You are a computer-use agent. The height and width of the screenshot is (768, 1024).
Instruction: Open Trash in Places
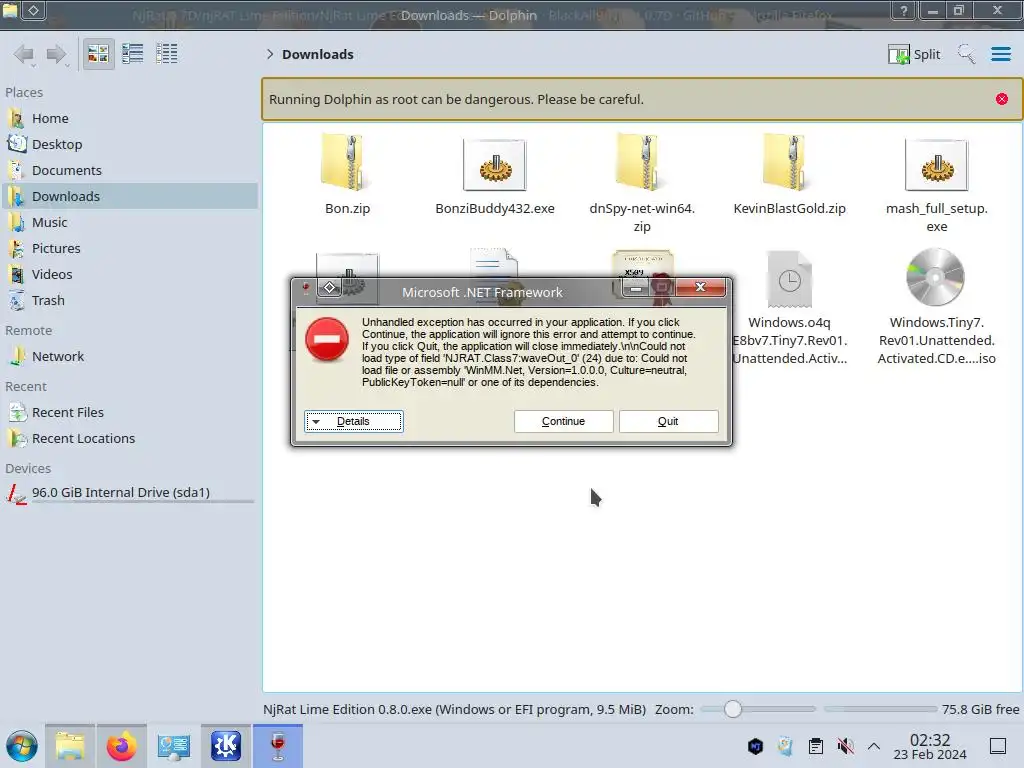pyautogui.click(x=130, y=300)
